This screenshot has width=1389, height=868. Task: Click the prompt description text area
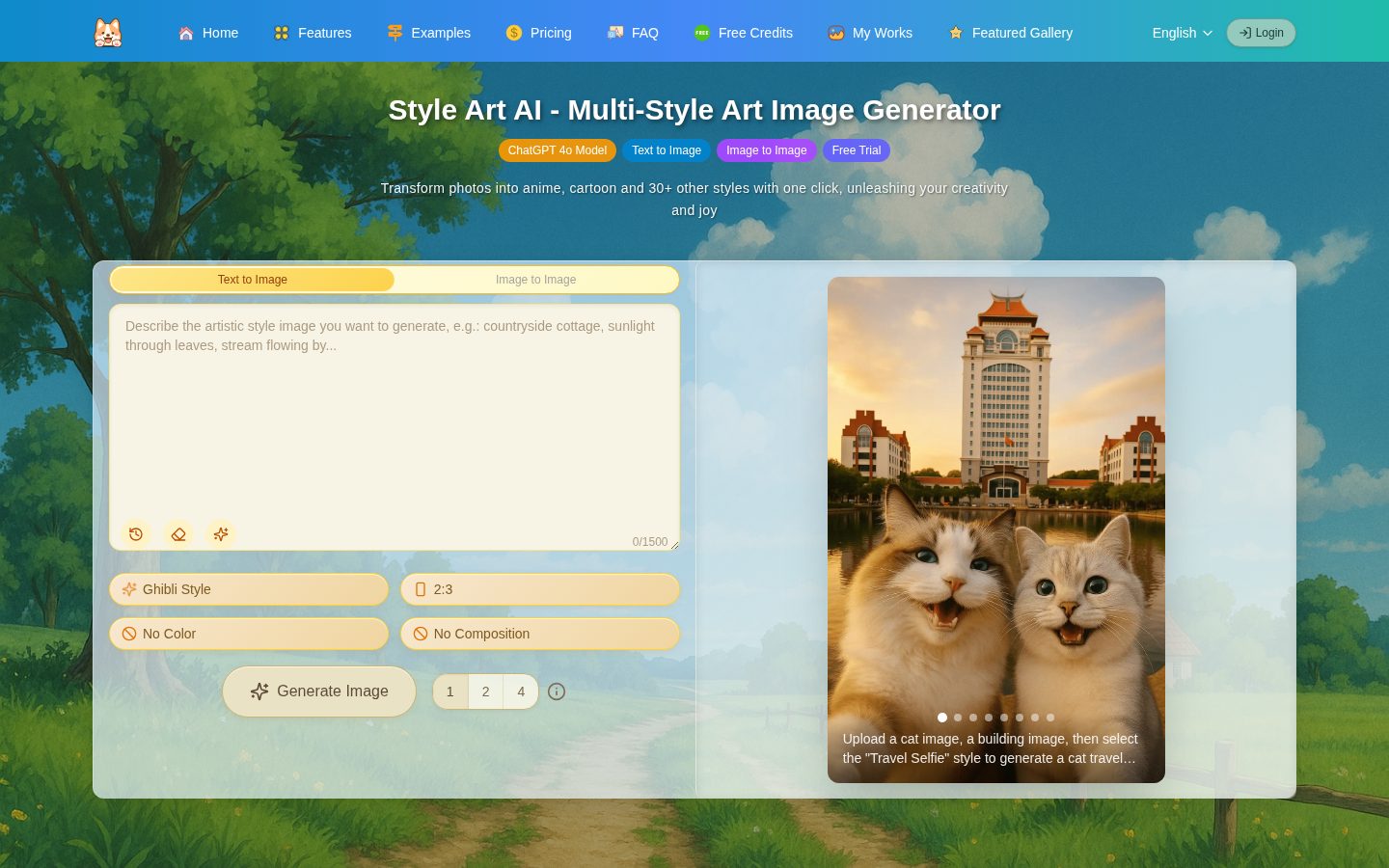pyautogui.click(x=395, y=427)
